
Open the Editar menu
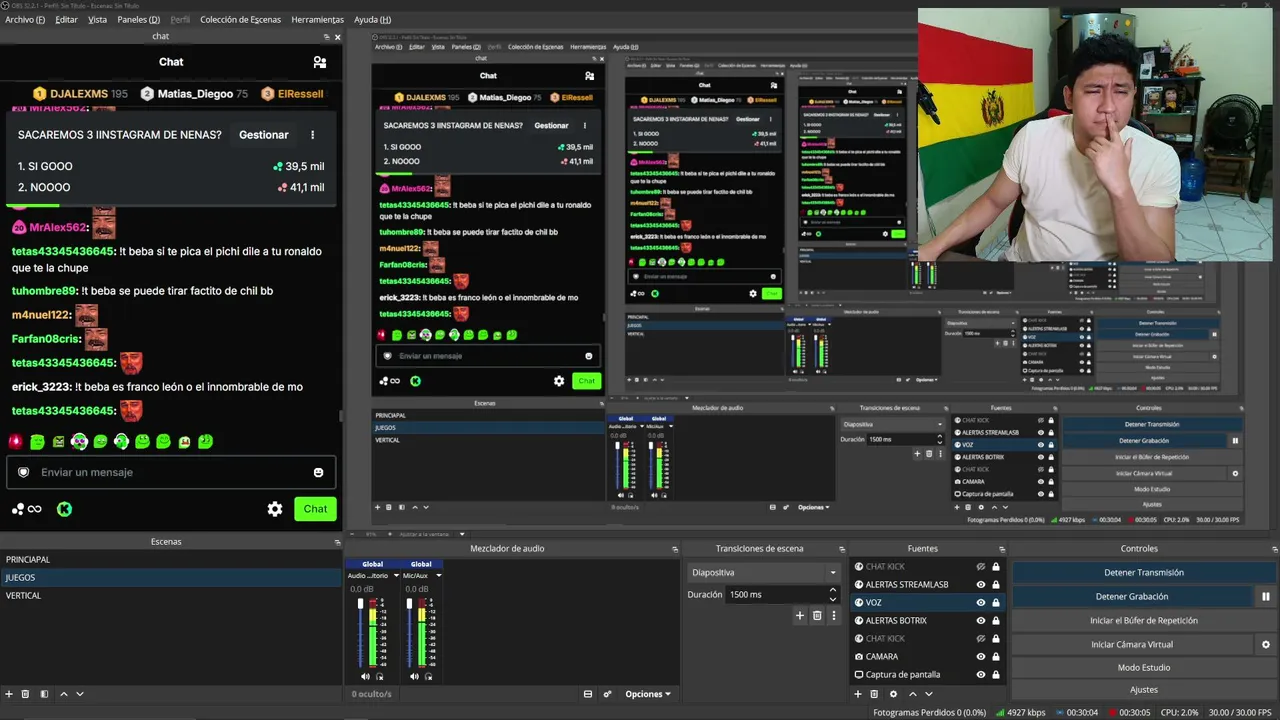tap(67, 20)
